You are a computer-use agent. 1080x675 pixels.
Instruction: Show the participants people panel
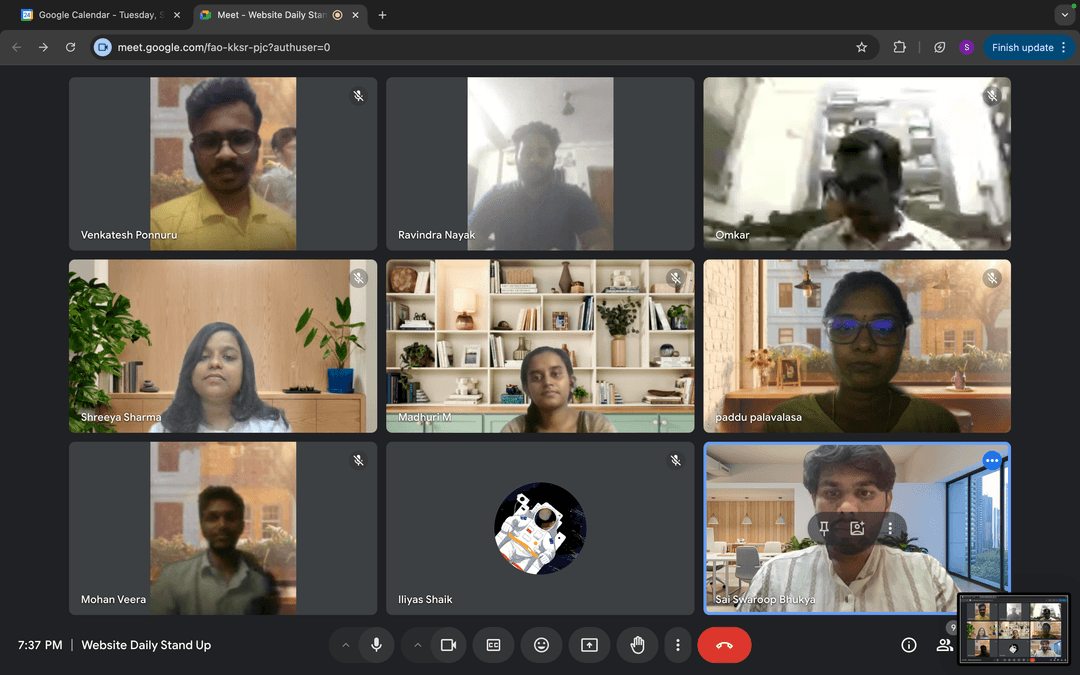pos(943,645)
